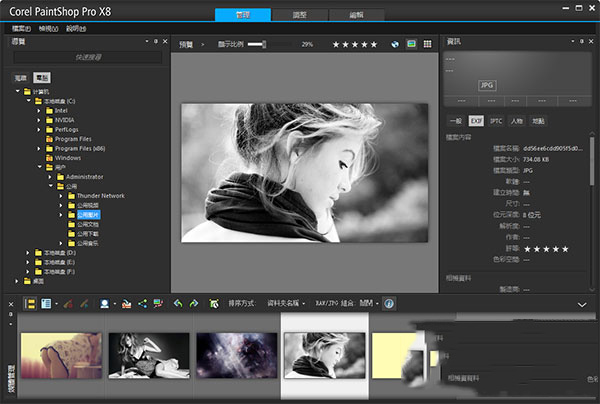Expand the Thunder Network folder
Image resolution: width=600 pixels, height=404 pixels.
click(61, 196)
